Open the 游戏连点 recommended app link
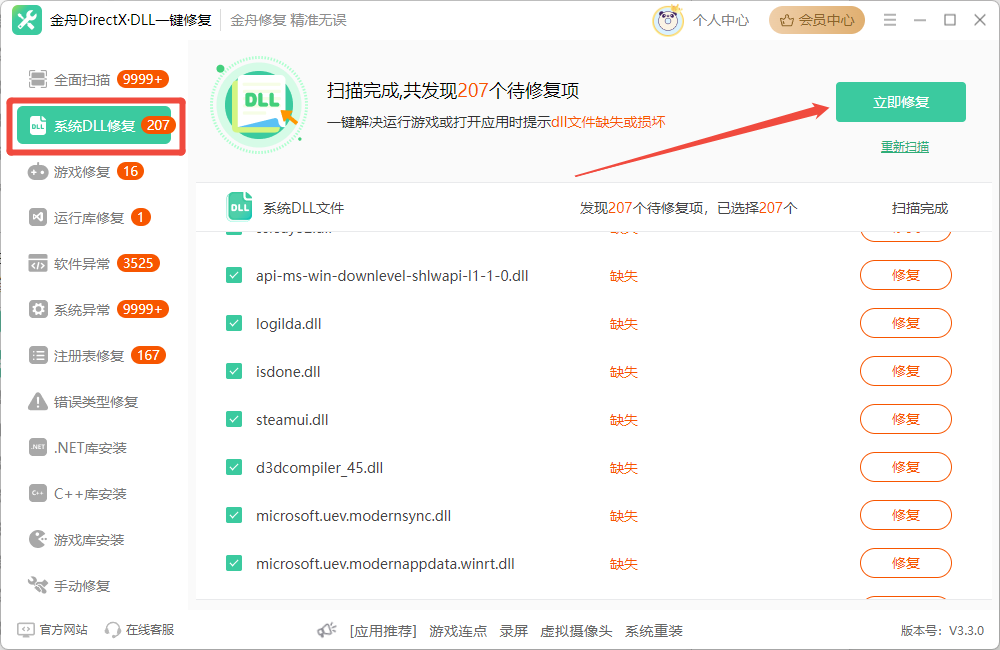Screen dimensions: 1000x650 pyautogui.click(x=458, y=631)
